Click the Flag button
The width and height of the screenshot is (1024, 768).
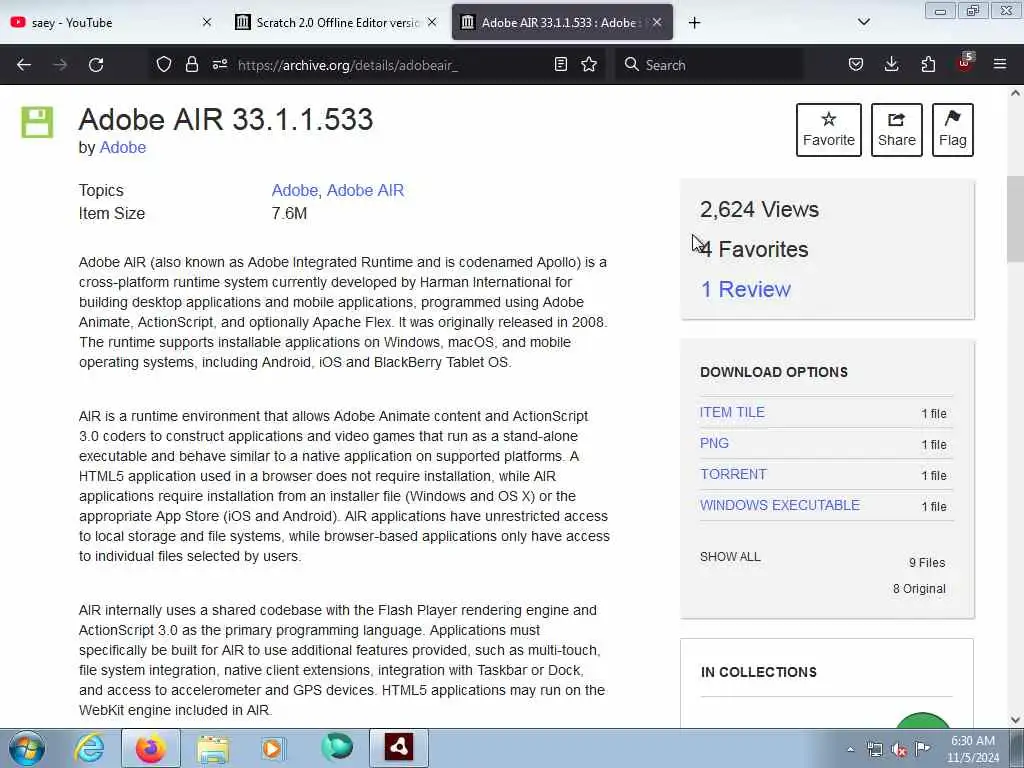(953, 130)
